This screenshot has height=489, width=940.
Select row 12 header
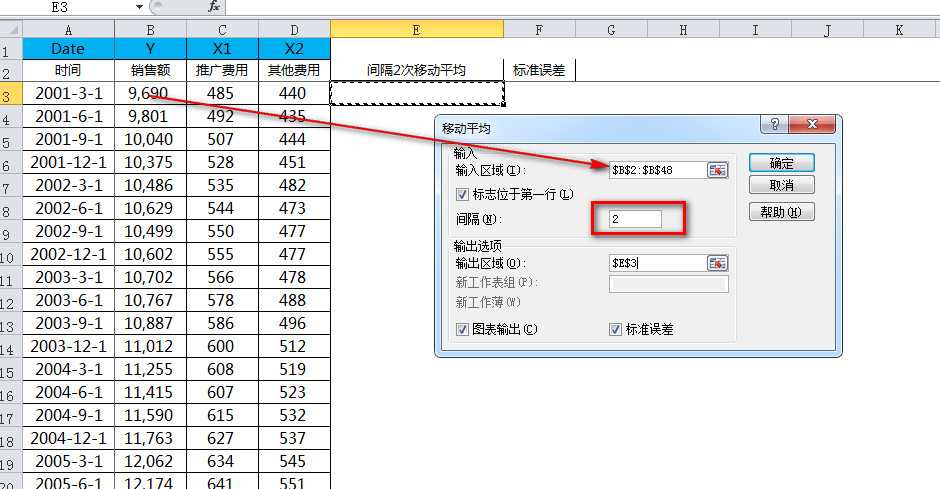point(11,301)
